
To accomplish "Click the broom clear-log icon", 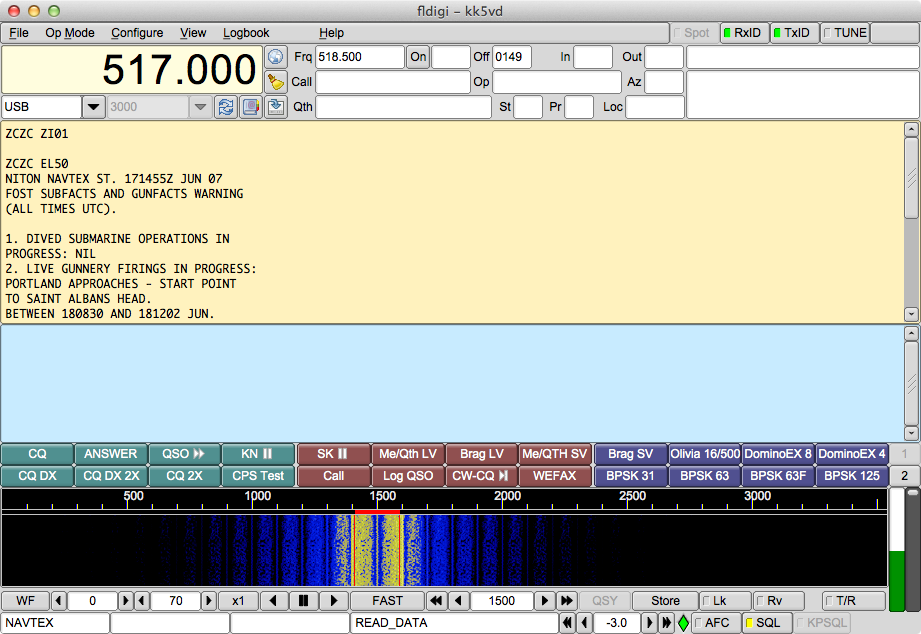I will 276,82.
